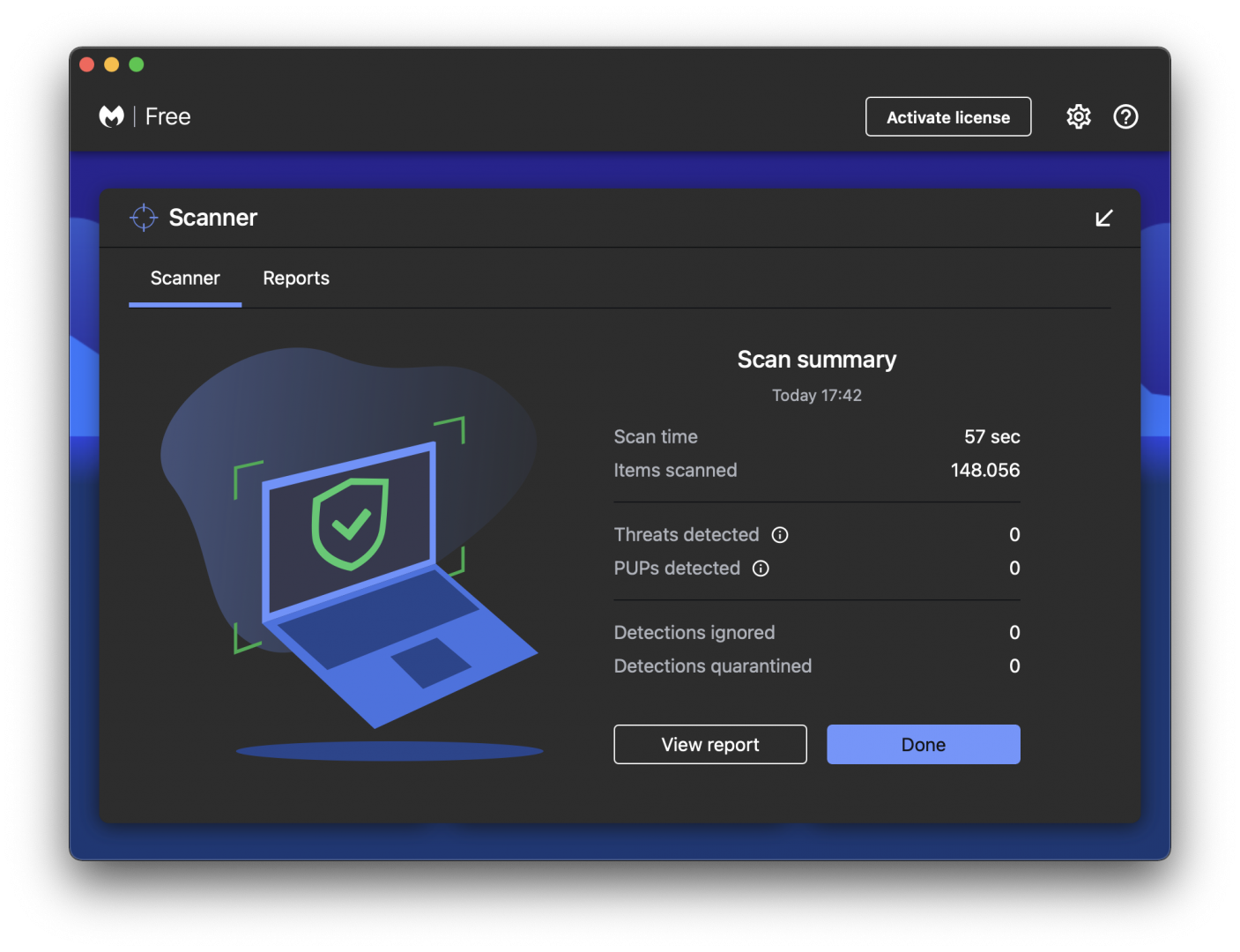Open the View report button
The image size is (1240, 952).
[710, 744]
